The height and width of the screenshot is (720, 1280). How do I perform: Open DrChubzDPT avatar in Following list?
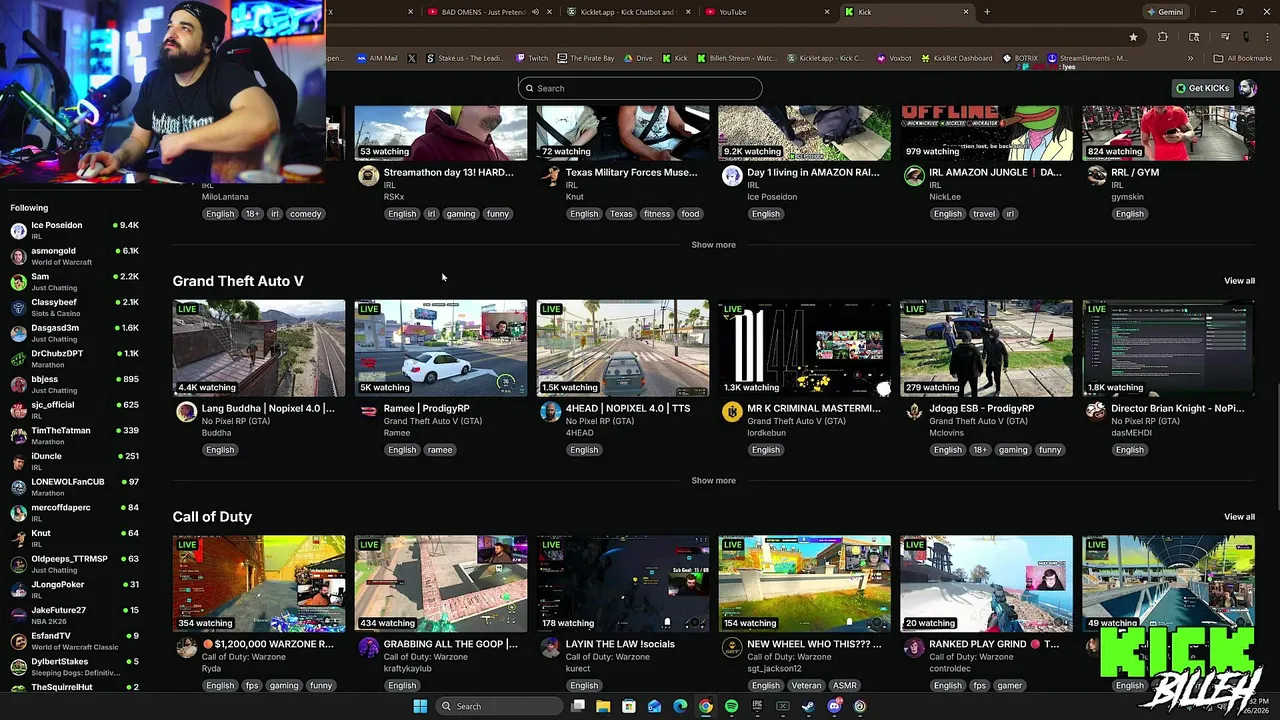(x=18, y=359)
